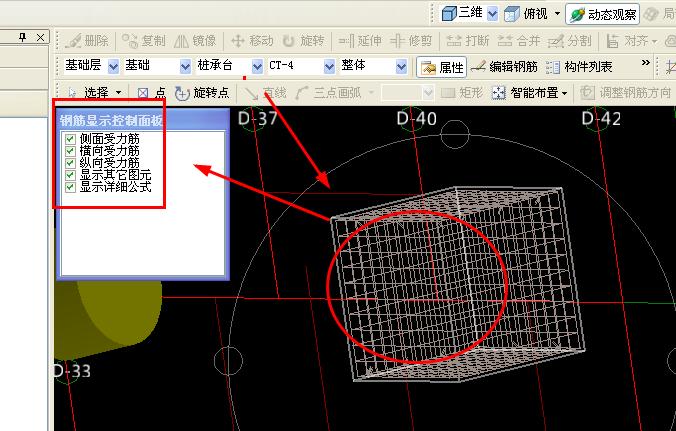Click axis label D-40

[x=416, y=119]
